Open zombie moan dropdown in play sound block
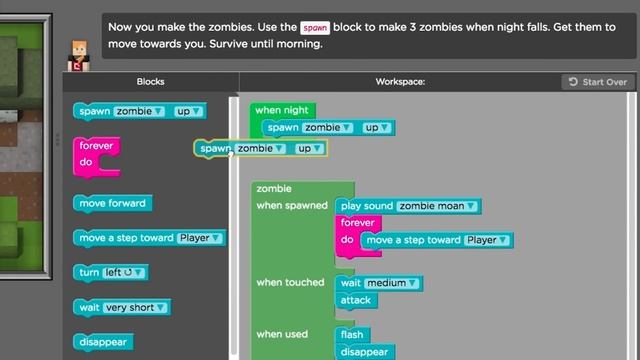This screenshot has height=360, width=640. coord(437,206)
